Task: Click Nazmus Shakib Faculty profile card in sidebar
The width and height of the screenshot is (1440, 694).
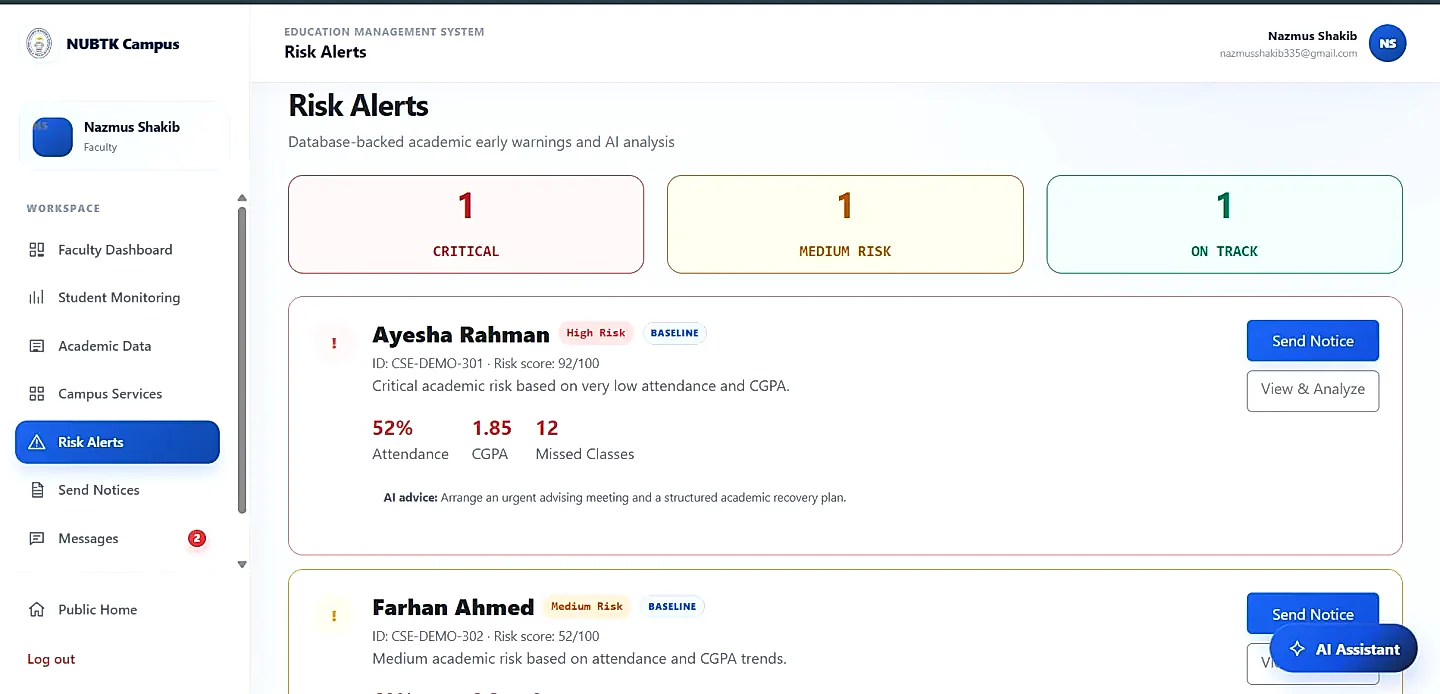Action: (x=125, y=137)
